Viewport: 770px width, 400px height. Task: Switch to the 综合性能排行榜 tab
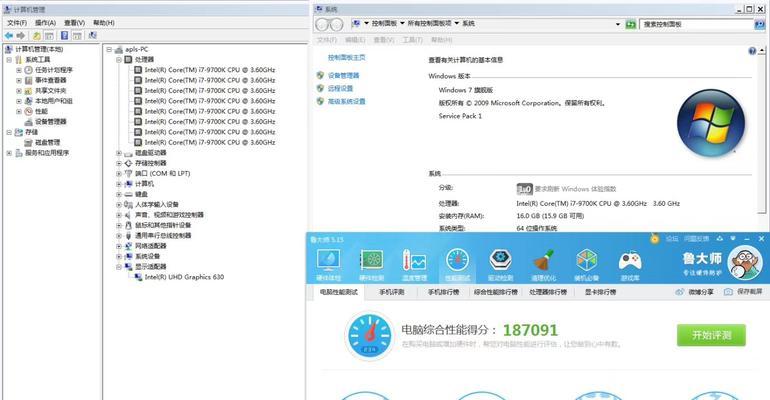pyautogui.click(x=495, y=292)
